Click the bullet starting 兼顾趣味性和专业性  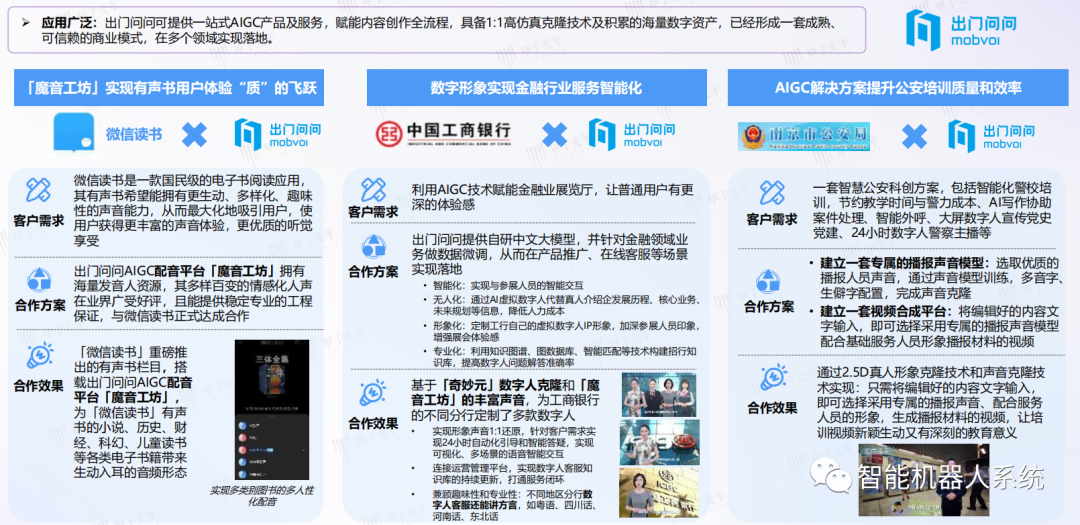tap(514, 505)
